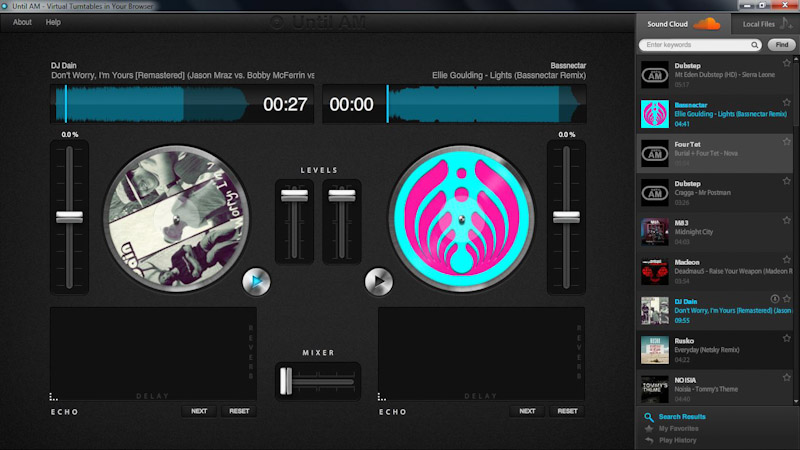This screenshot has height=450, width=800.
Task: Click the right deck 00:00 time readout
Action: coord(351,105)
